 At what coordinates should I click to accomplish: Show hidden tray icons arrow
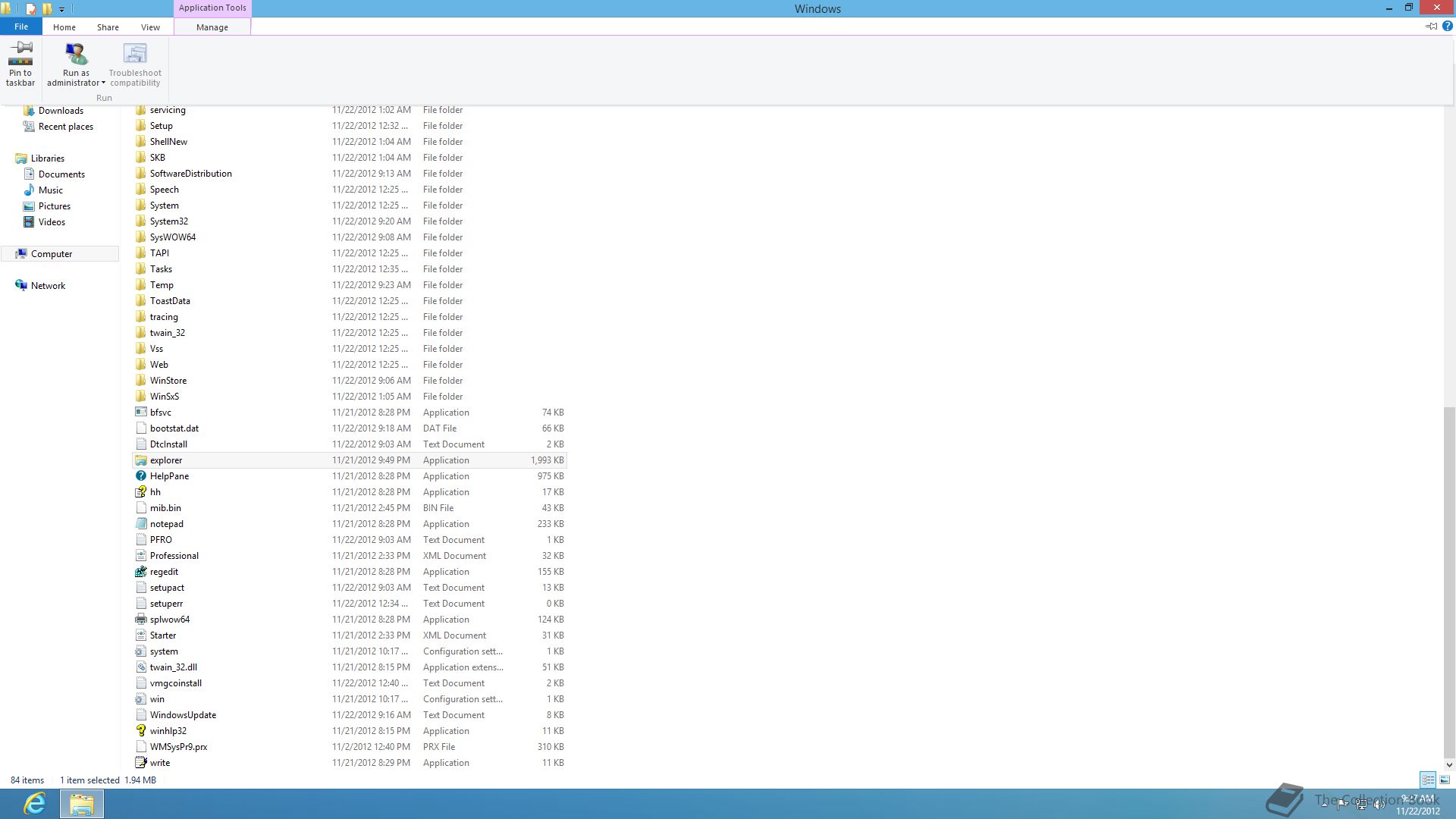pyautogui.click(x=1324, y=805)
